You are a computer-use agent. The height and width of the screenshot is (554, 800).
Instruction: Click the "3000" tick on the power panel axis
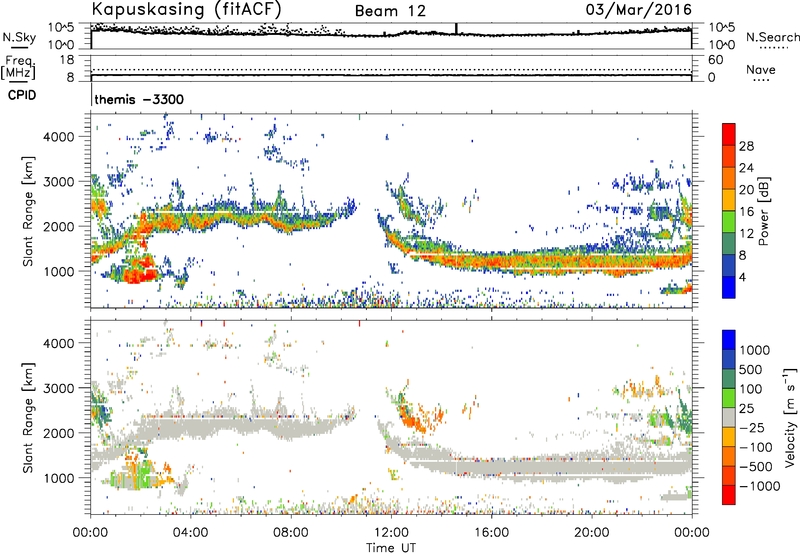(58, 182)
